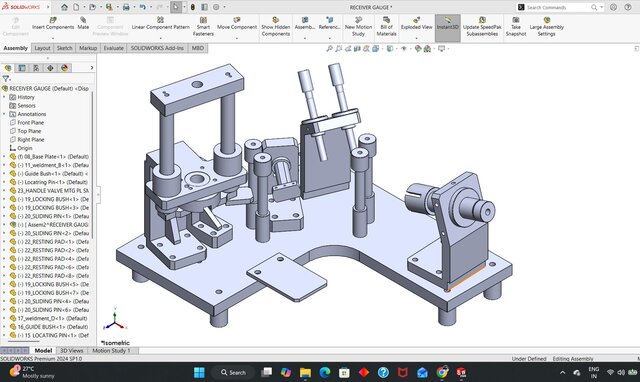Select Front Plane in the feature tree
Viewport: 640px width, 382px height.
click(x=30, y=123)
